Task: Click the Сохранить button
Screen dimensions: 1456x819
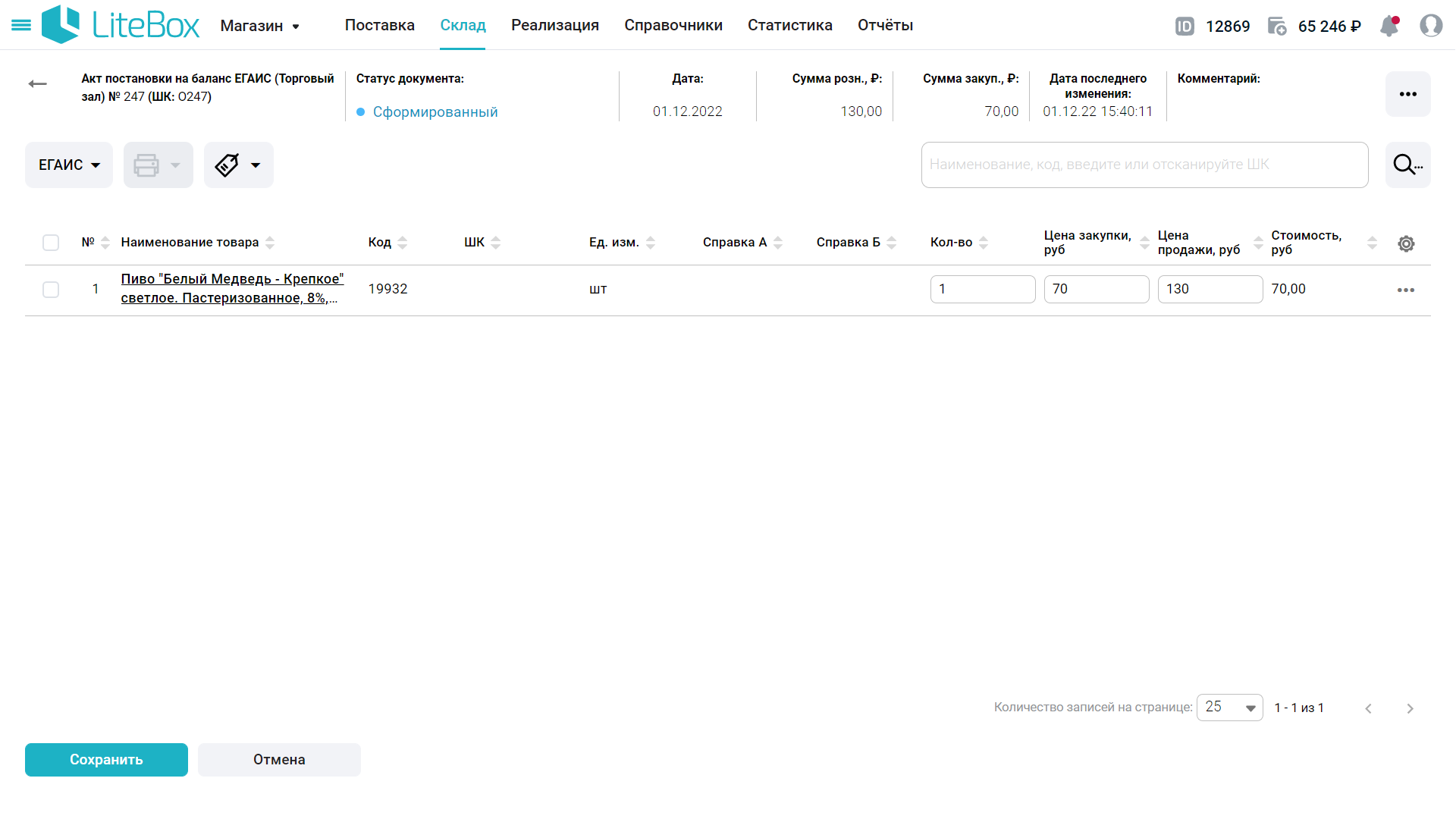Action: pyautogui.click(x=106, y=760)
